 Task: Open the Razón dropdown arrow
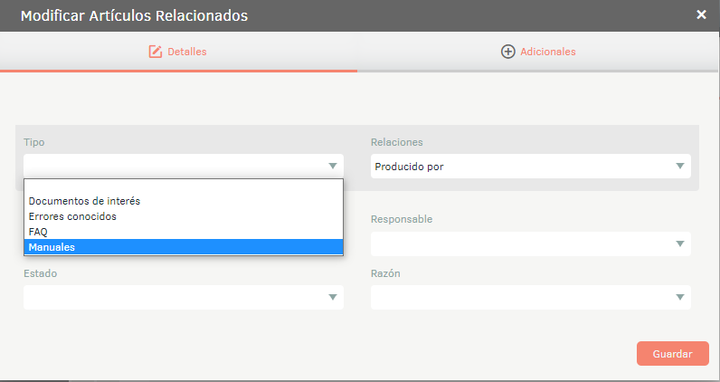pyautogui.click(x=680, y=297)
